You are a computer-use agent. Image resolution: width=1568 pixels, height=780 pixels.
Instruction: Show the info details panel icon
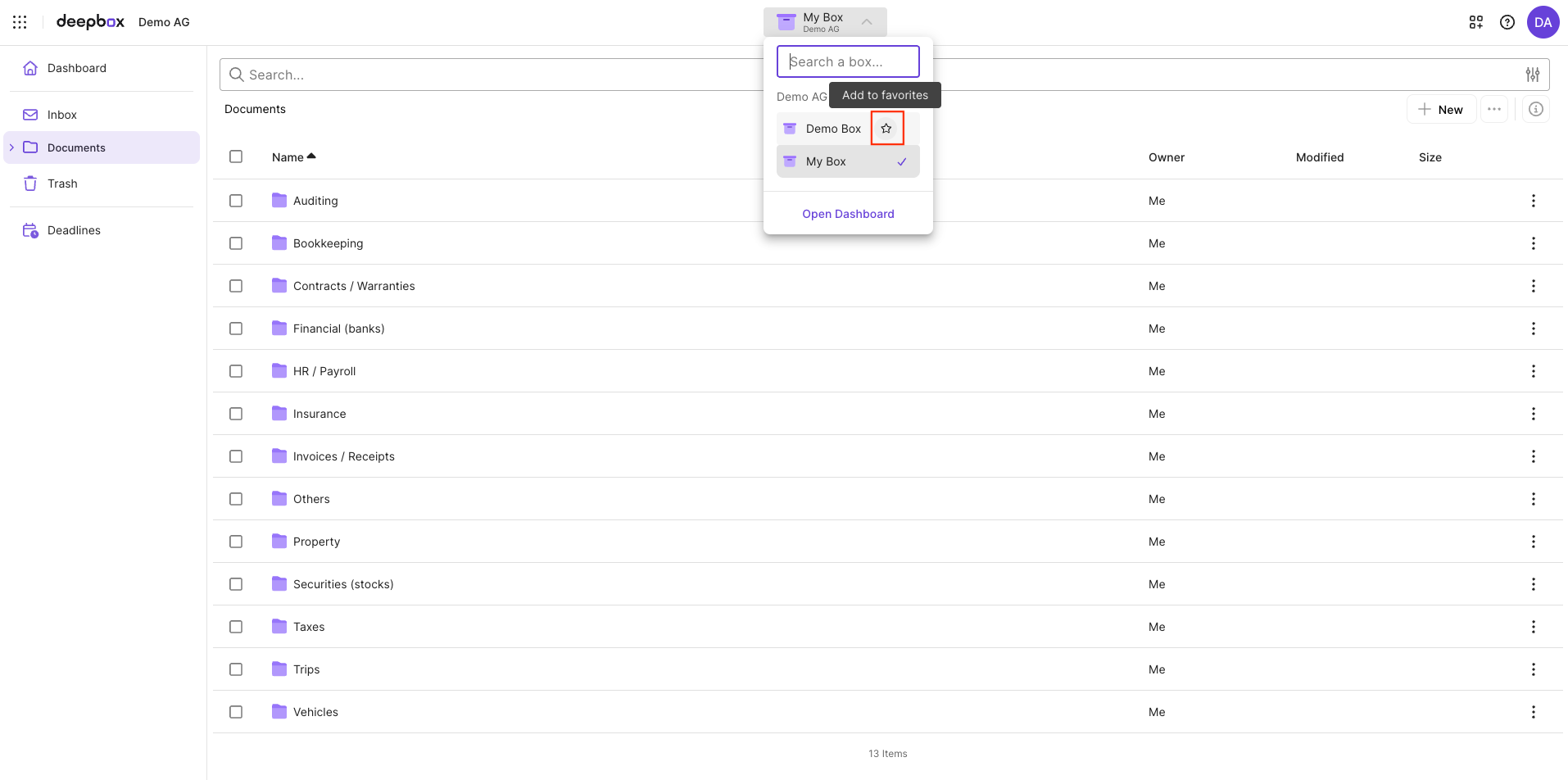1535,109
